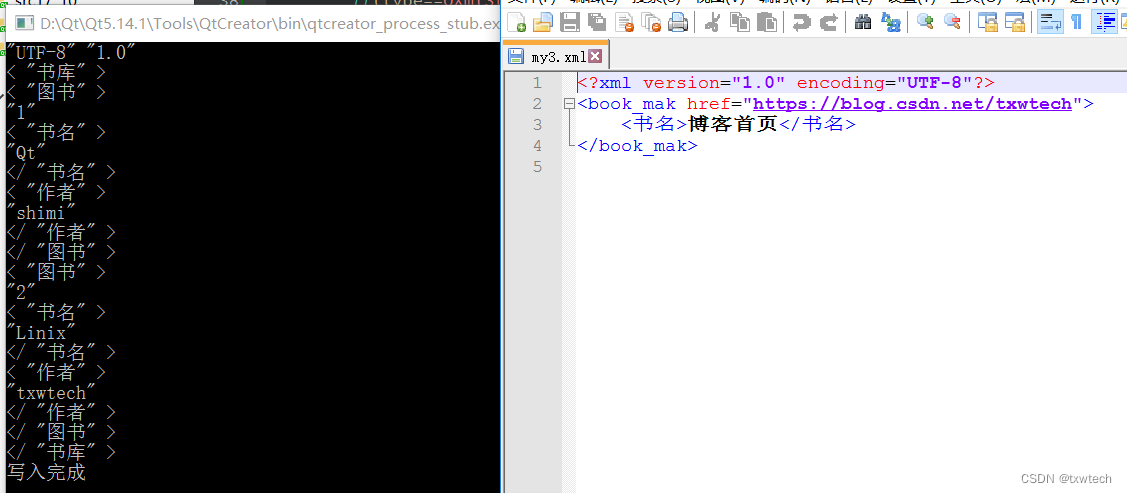Click the "txwtech" line in console
The width and height of the screenshot is (1127, 493).
(x=51, y=392)
